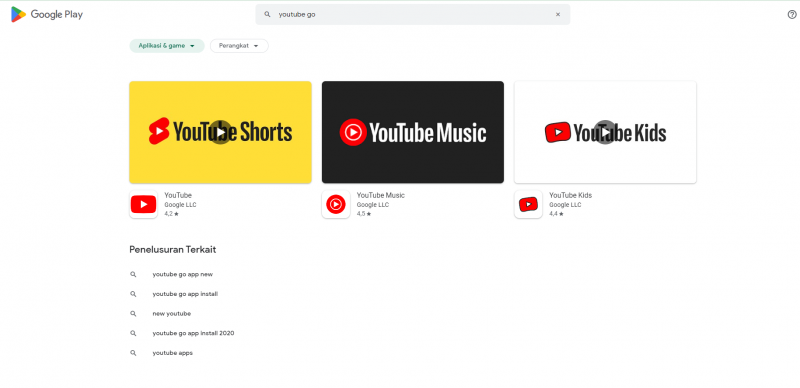This screenshot has width=800, height=388.
Task: Open the YouTube Music banner thumbnail
Action: (x=413, y=132)
